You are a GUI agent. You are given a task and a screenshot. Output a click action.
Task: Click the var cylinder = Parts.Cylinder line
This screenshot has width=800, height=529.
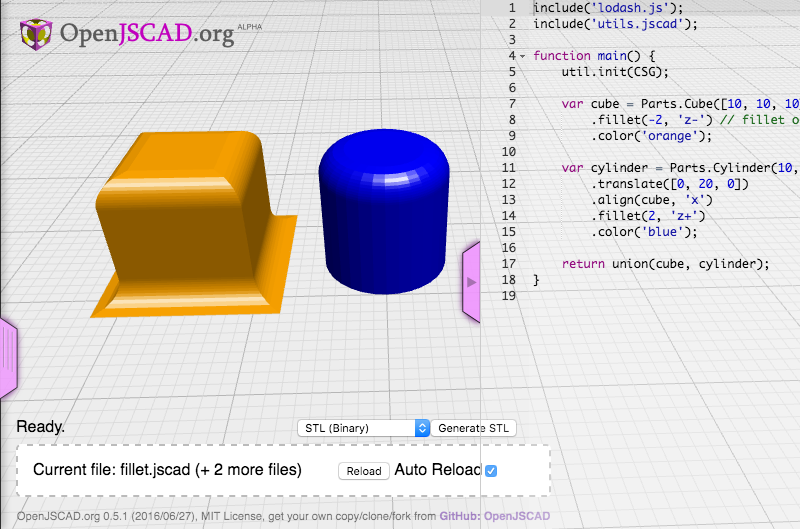click(x=681, y=168)
